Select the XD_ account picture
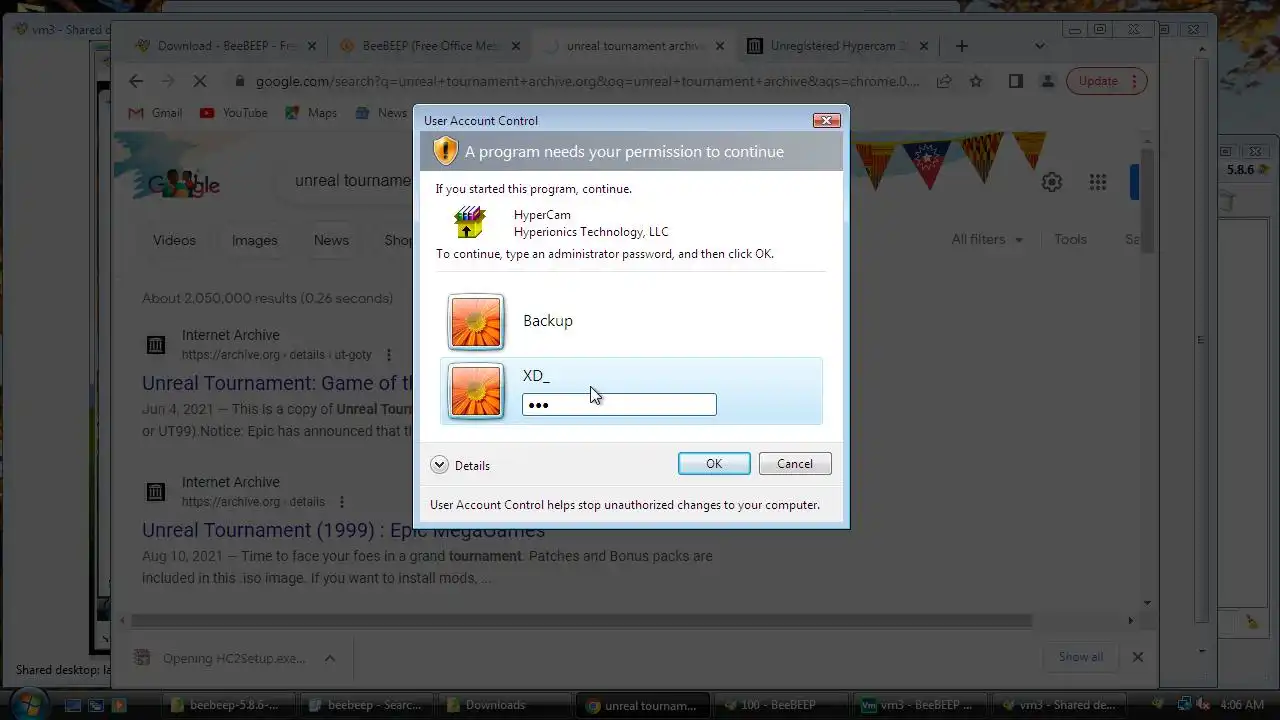1280x720 pixels. coord(476,391)
